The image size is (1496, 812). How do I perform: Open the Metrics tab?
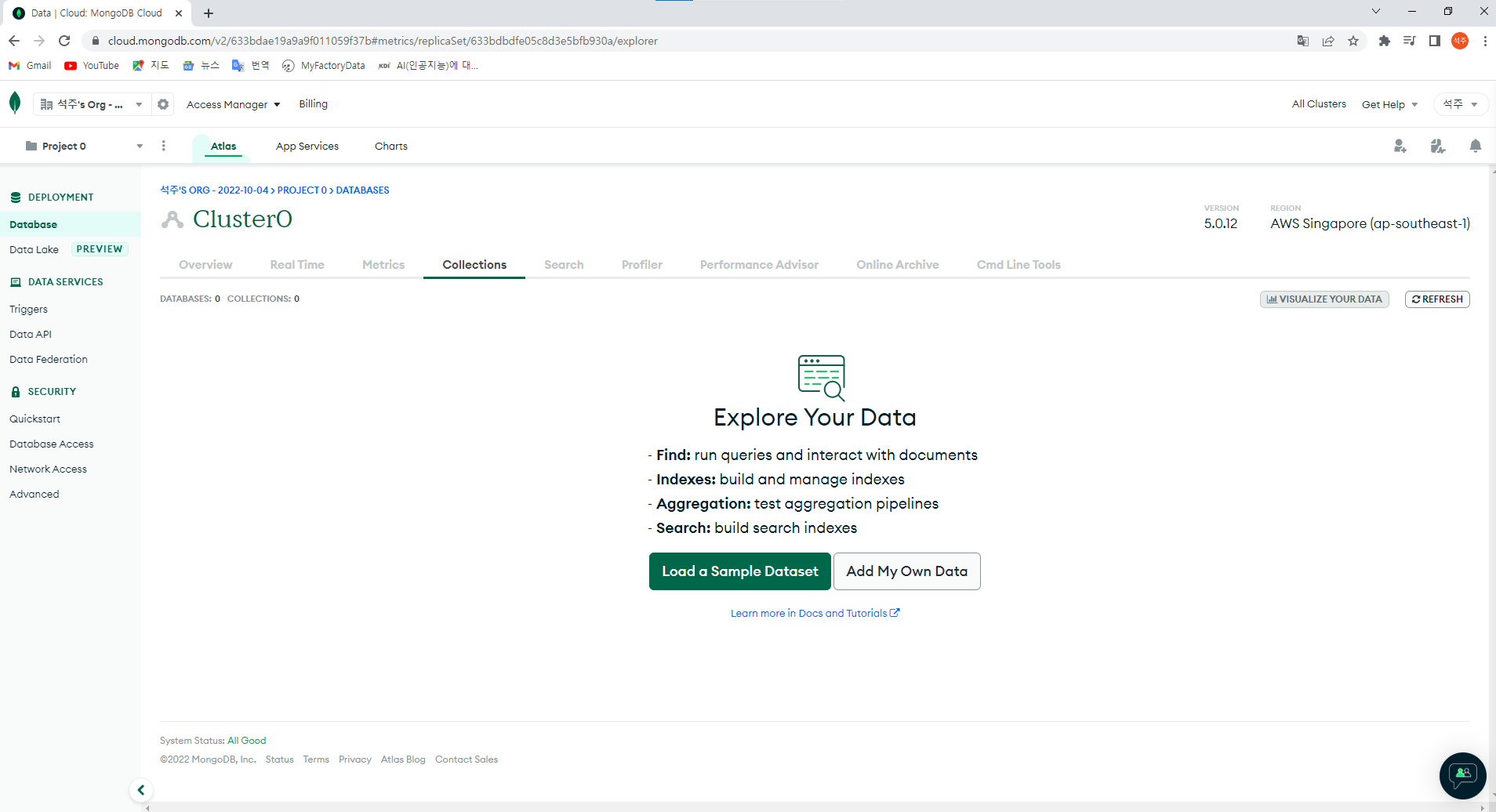[x=383, y=265]
